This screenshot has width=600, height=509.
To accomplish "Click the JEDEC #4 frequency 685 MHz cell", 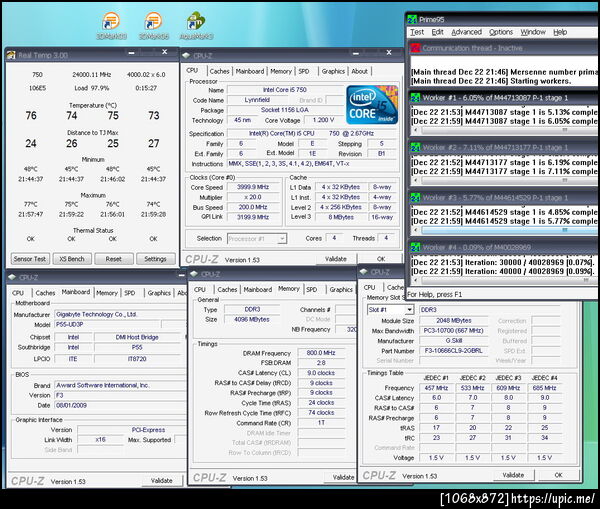I will 544,388.
